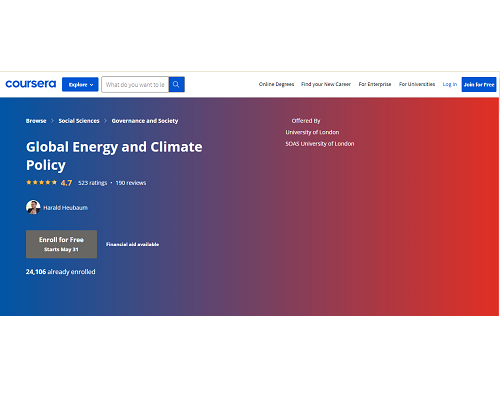Open the 523 ratings link
Viewport: 500px width, 400px height.
93,183
